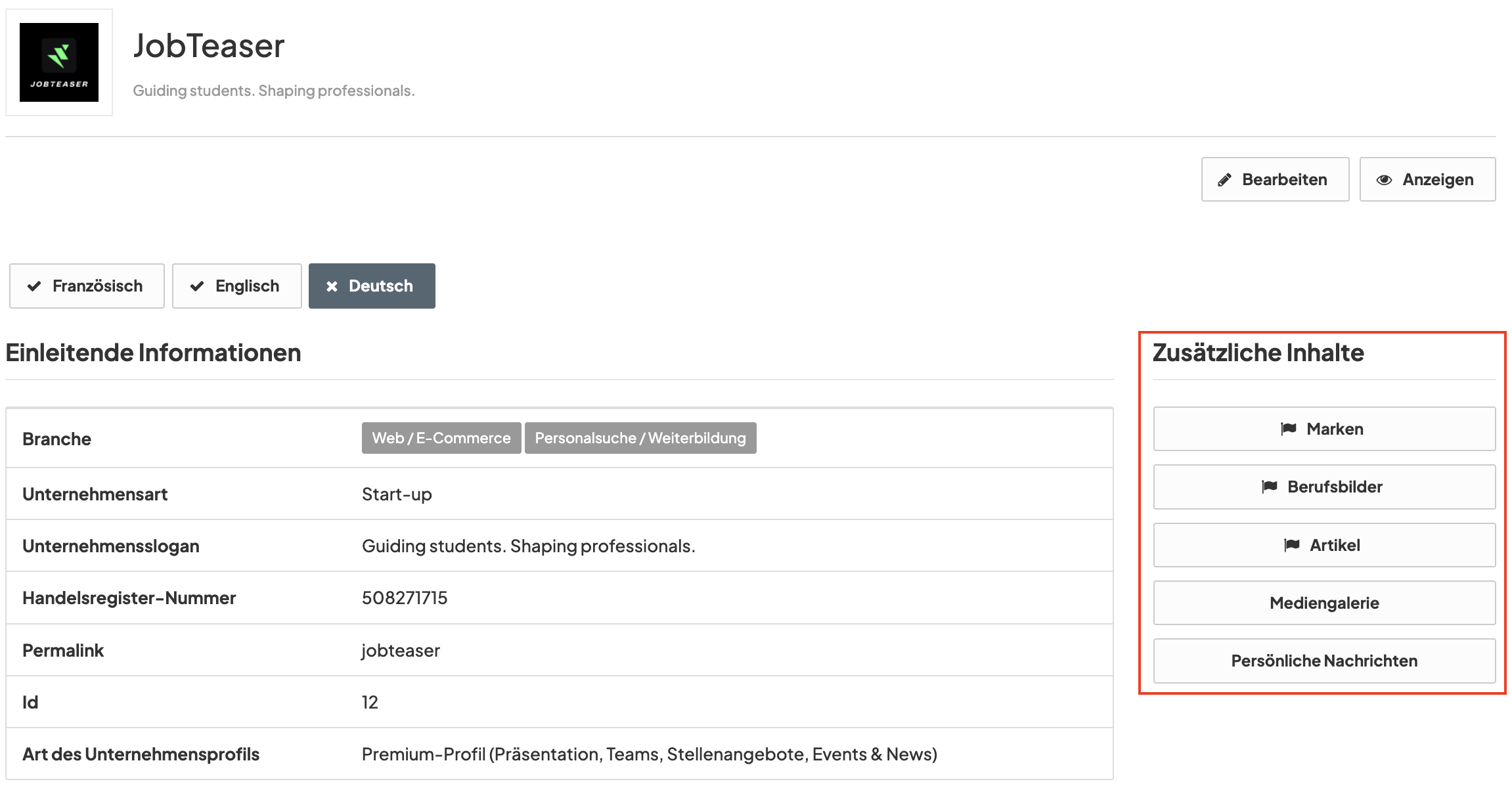The height and width of the screenshot is (788, 1512).
Task: Deactivate the Deutsch language selection
Action: pos(371,286)
